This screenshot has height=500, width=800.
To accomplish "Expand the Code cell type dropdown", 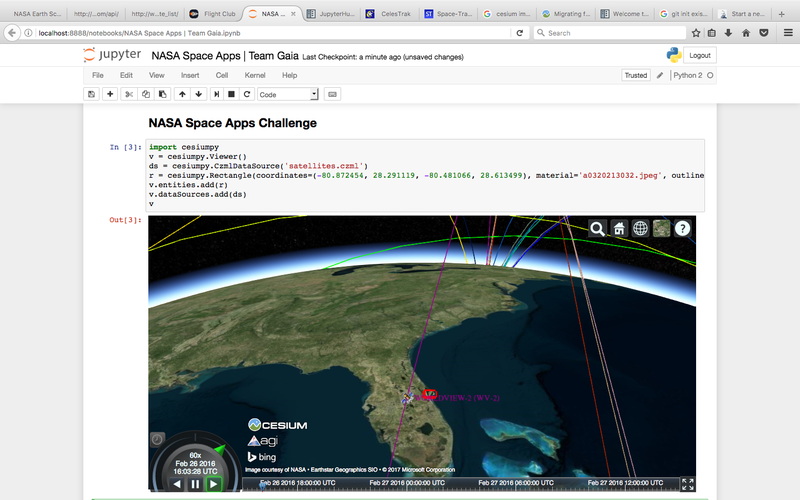I will [x=288, y=94].
